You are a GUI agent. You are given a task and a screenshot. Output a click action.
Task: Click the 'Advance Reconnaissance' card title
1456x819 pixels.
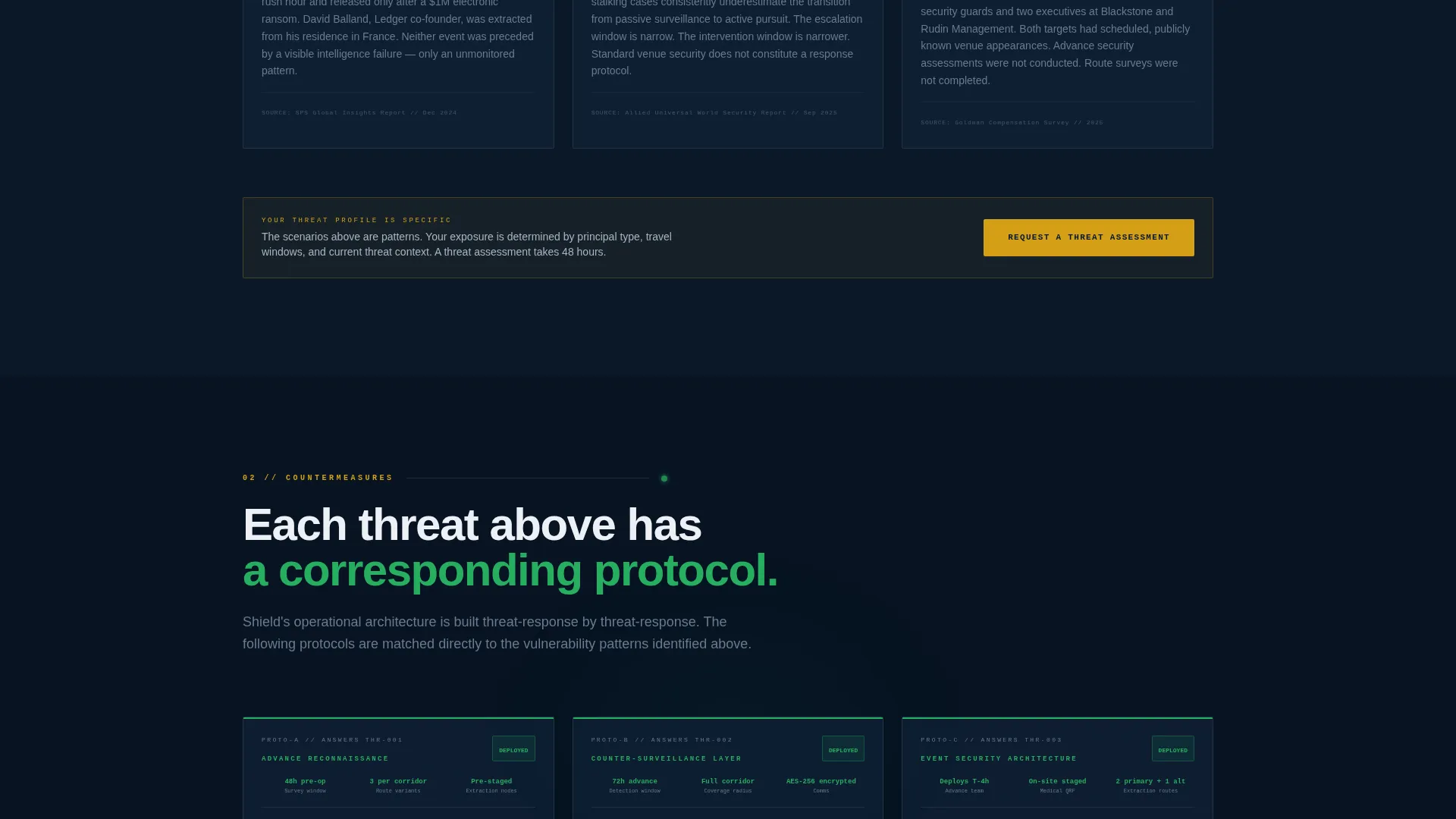[325, 758]
